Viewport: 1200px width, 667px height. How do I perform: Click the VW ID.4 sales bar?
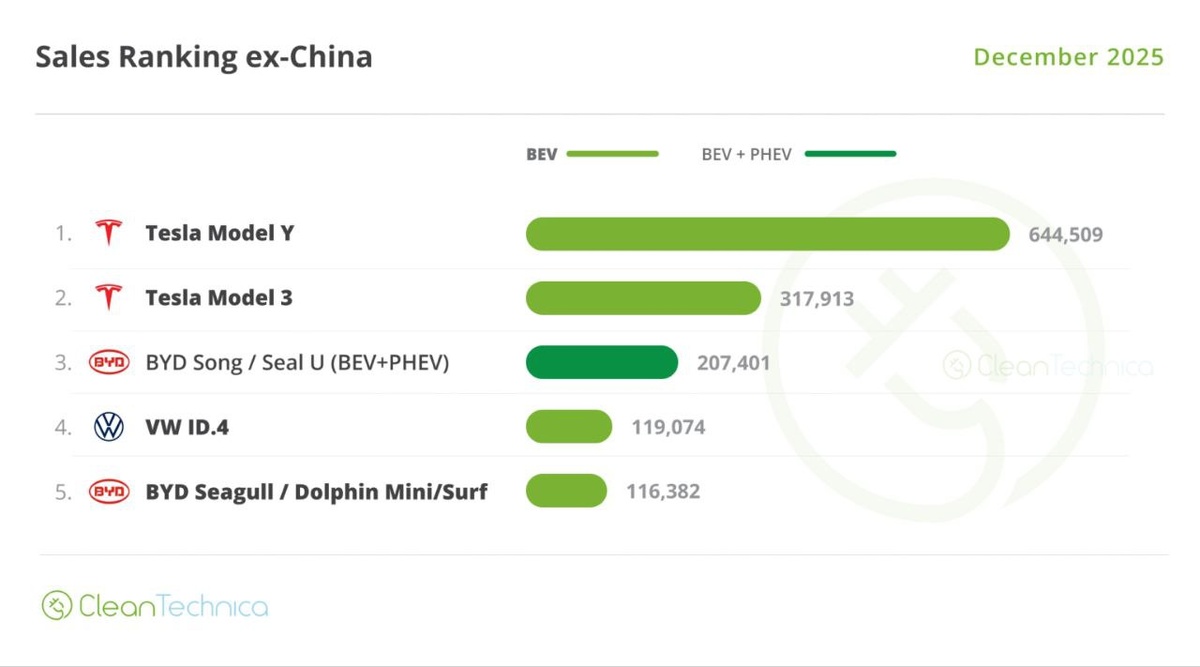(569, 427)
